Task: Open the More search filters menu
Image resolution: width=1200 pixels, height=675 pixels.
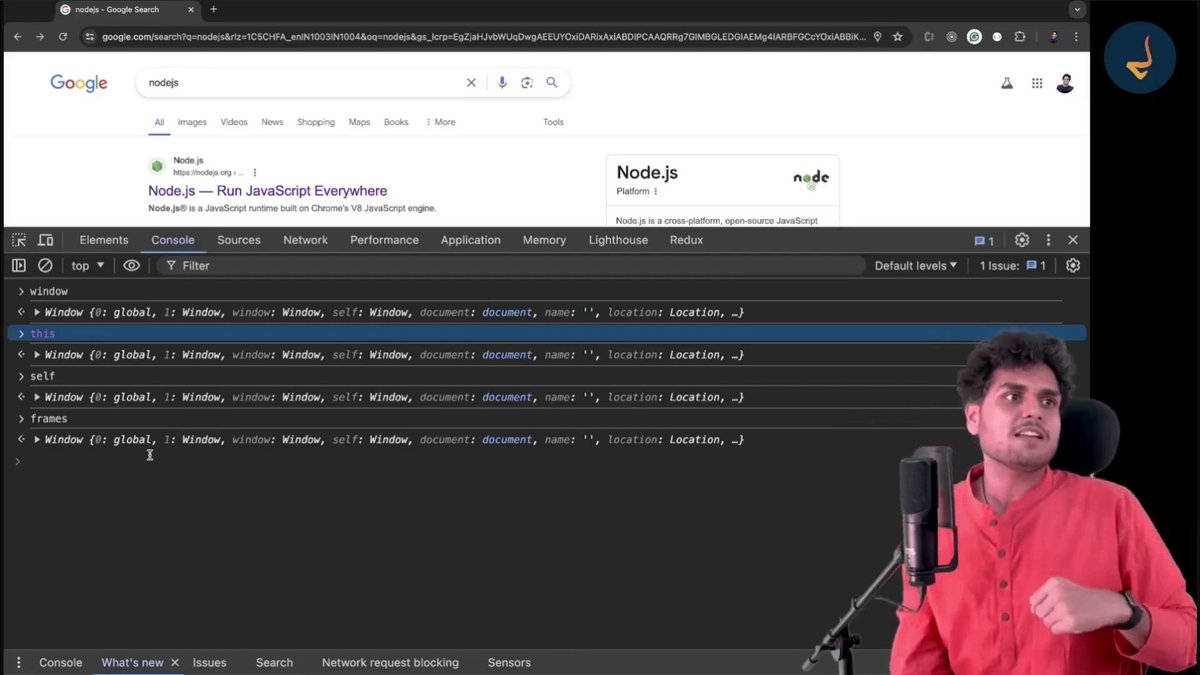Action: (440, 122)
